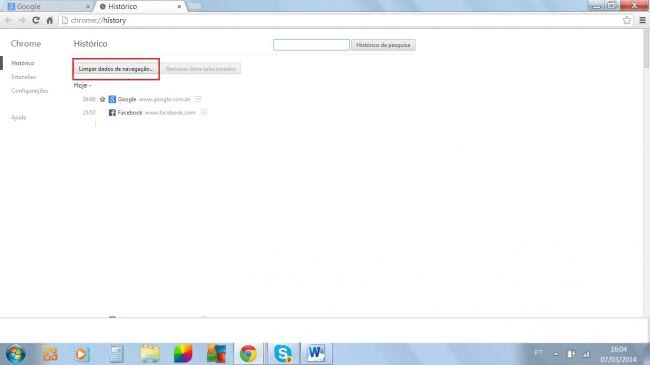650x365 pixels.
Task: Click the back navigation arrow
Action: tap(8, 20)
